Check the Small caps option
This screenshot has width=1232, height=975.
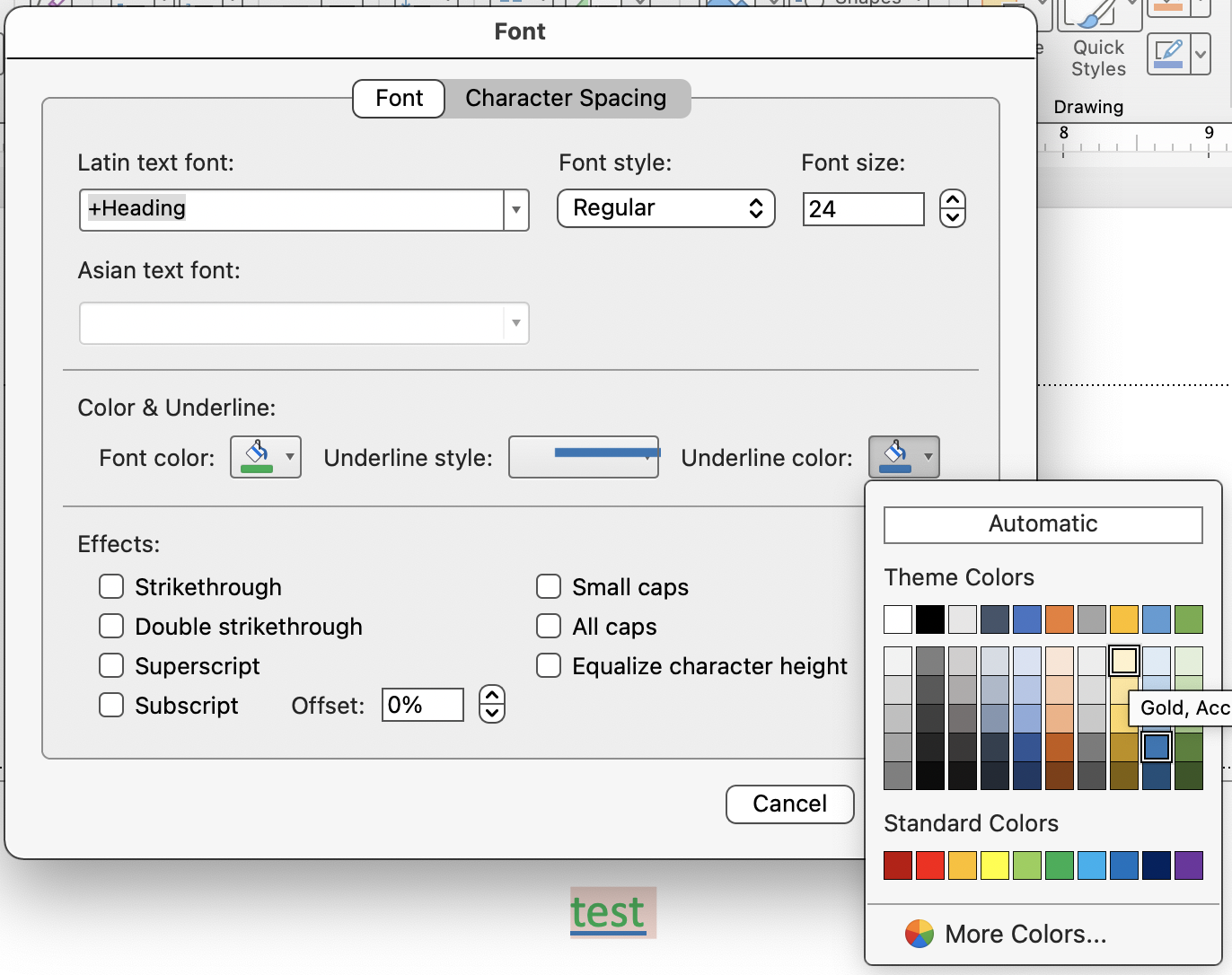(x=549, y=586)
